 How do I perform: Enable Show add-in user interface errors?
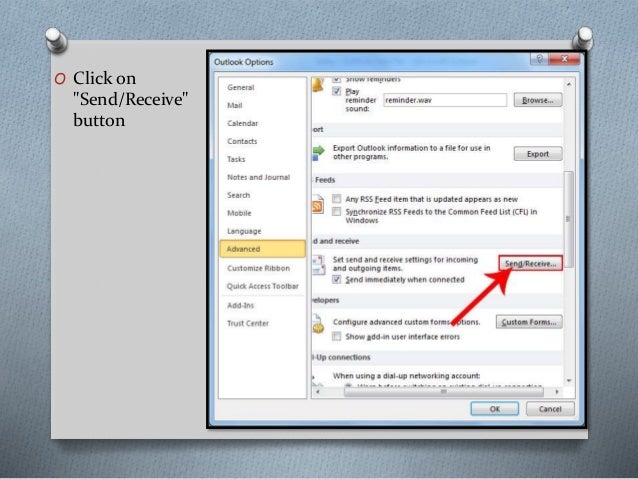click(x=336, y=337)
